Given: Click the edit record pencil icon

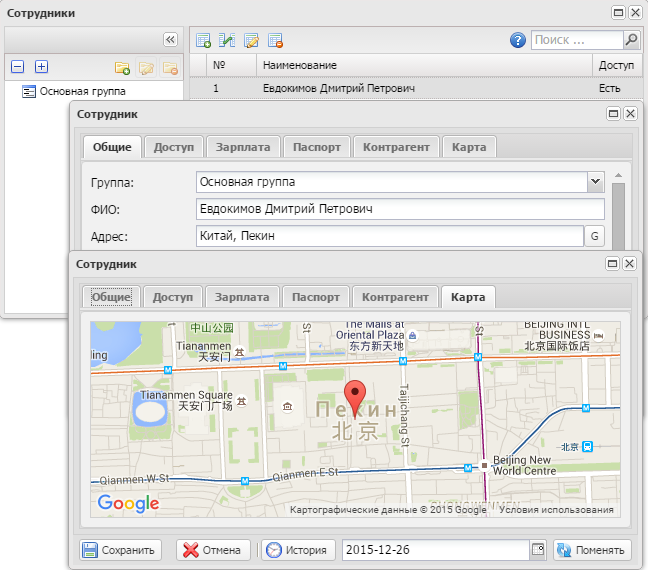Looking at the screenshot, I should pos(251,40).
